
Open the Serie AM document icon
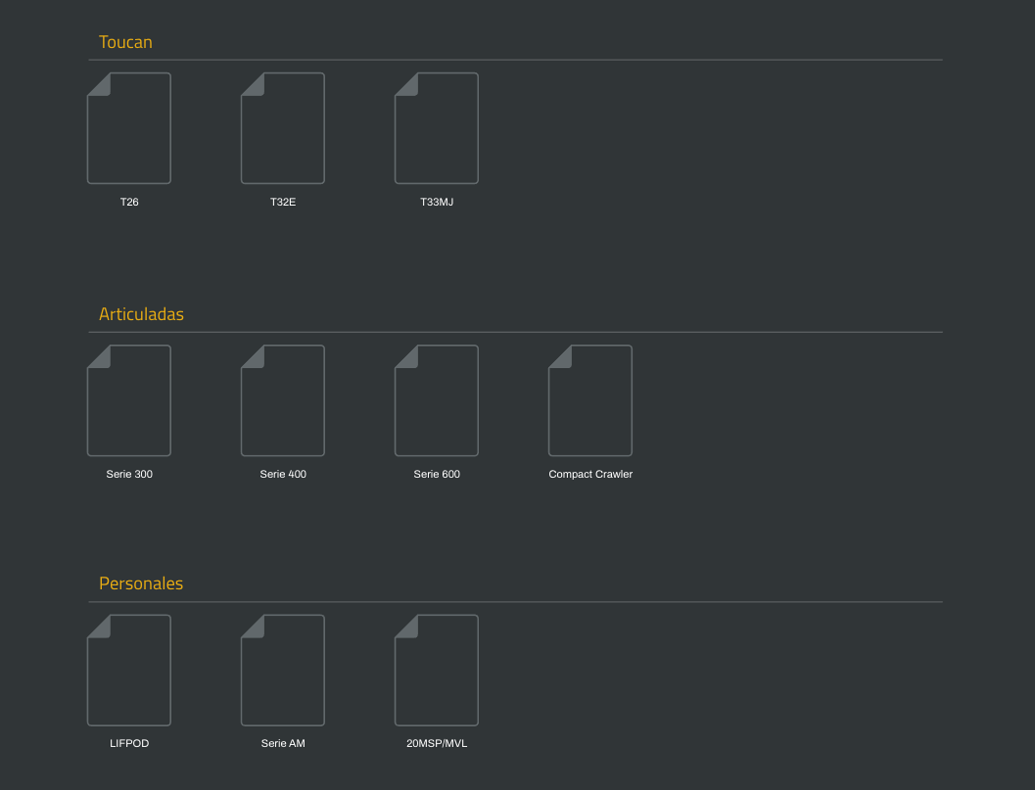[283, 670]
